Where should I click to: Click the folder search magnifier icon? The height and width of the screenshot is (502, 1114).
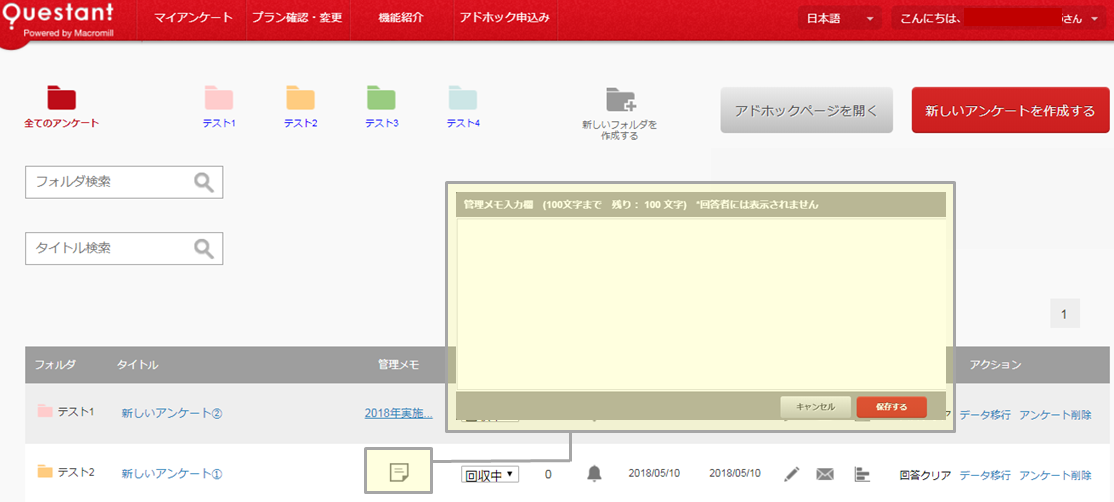point(204,182)
